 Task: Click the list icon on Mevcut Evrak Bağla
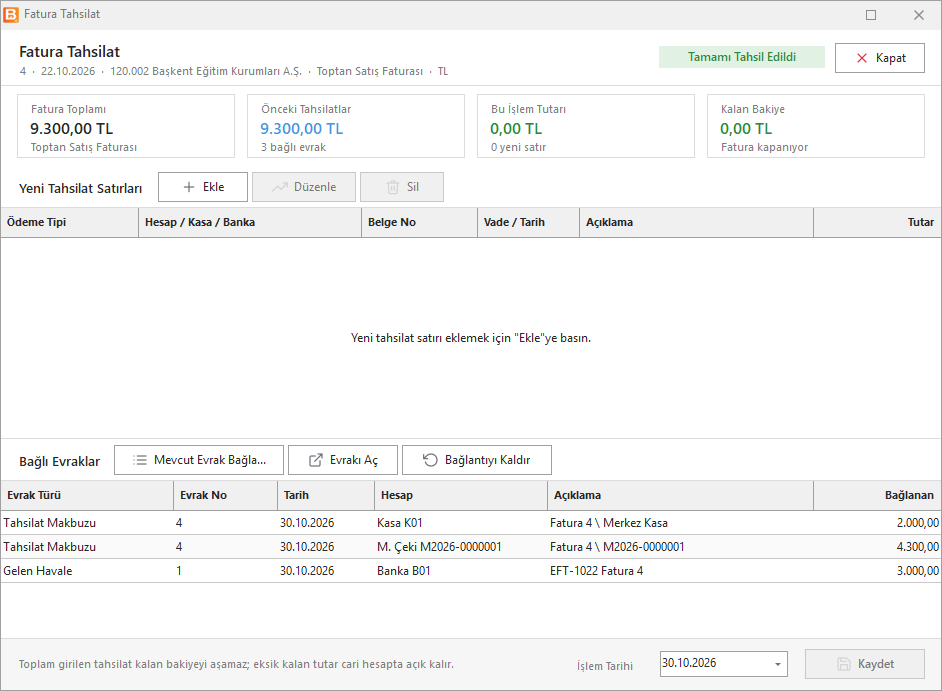[140, 460]
